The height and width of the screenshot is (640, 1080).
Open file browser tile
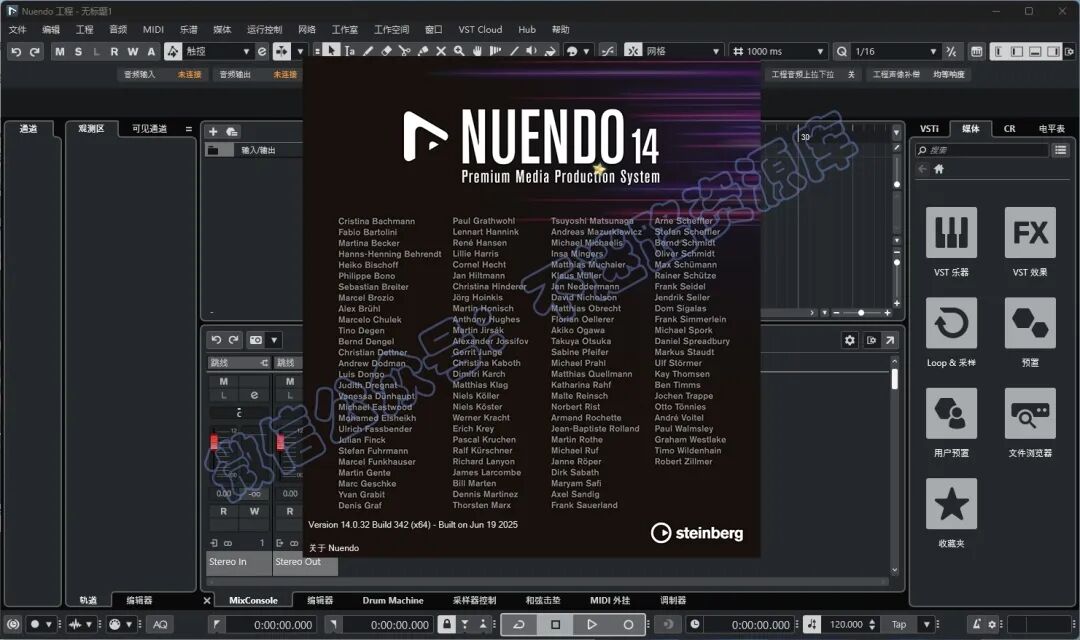pos(1030,413)
